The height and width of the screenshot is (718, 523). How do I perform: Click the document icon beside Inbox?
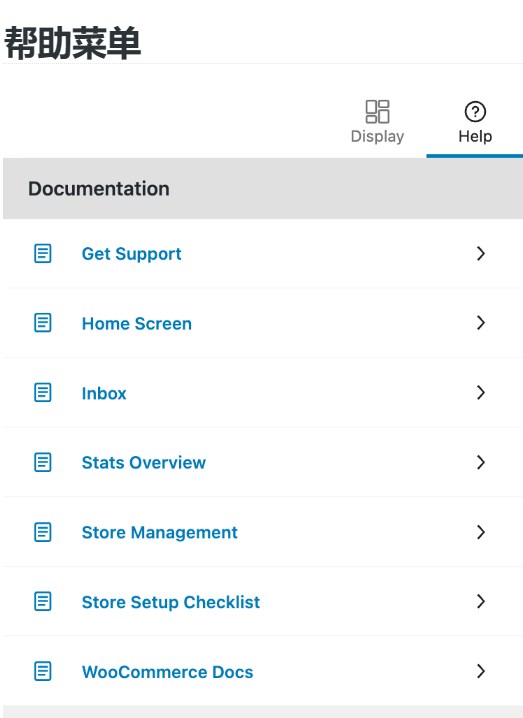point(43,392)
